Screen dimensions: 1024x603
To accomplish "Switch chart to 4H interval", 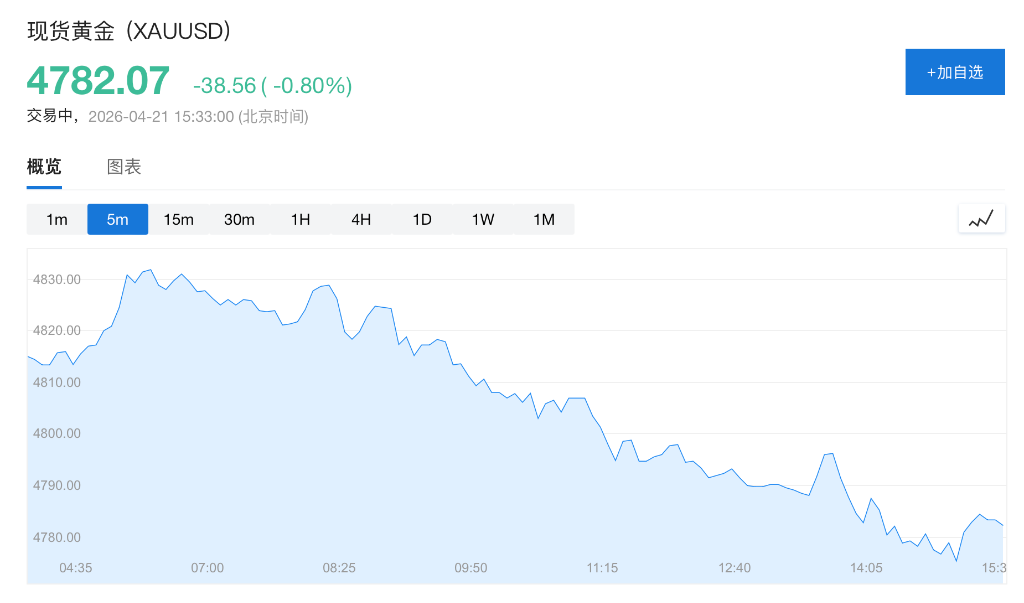I will (361, 219).
